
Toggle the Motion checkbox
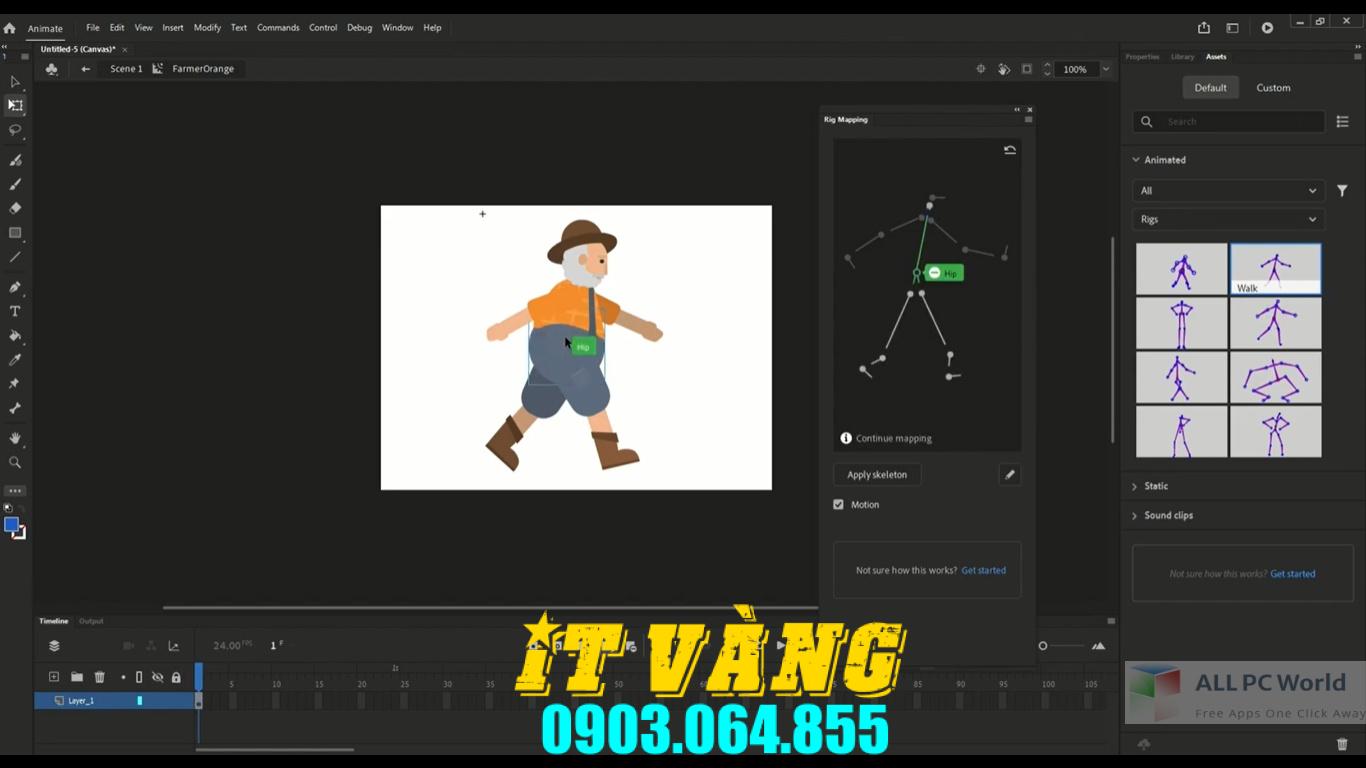[838, 504]
